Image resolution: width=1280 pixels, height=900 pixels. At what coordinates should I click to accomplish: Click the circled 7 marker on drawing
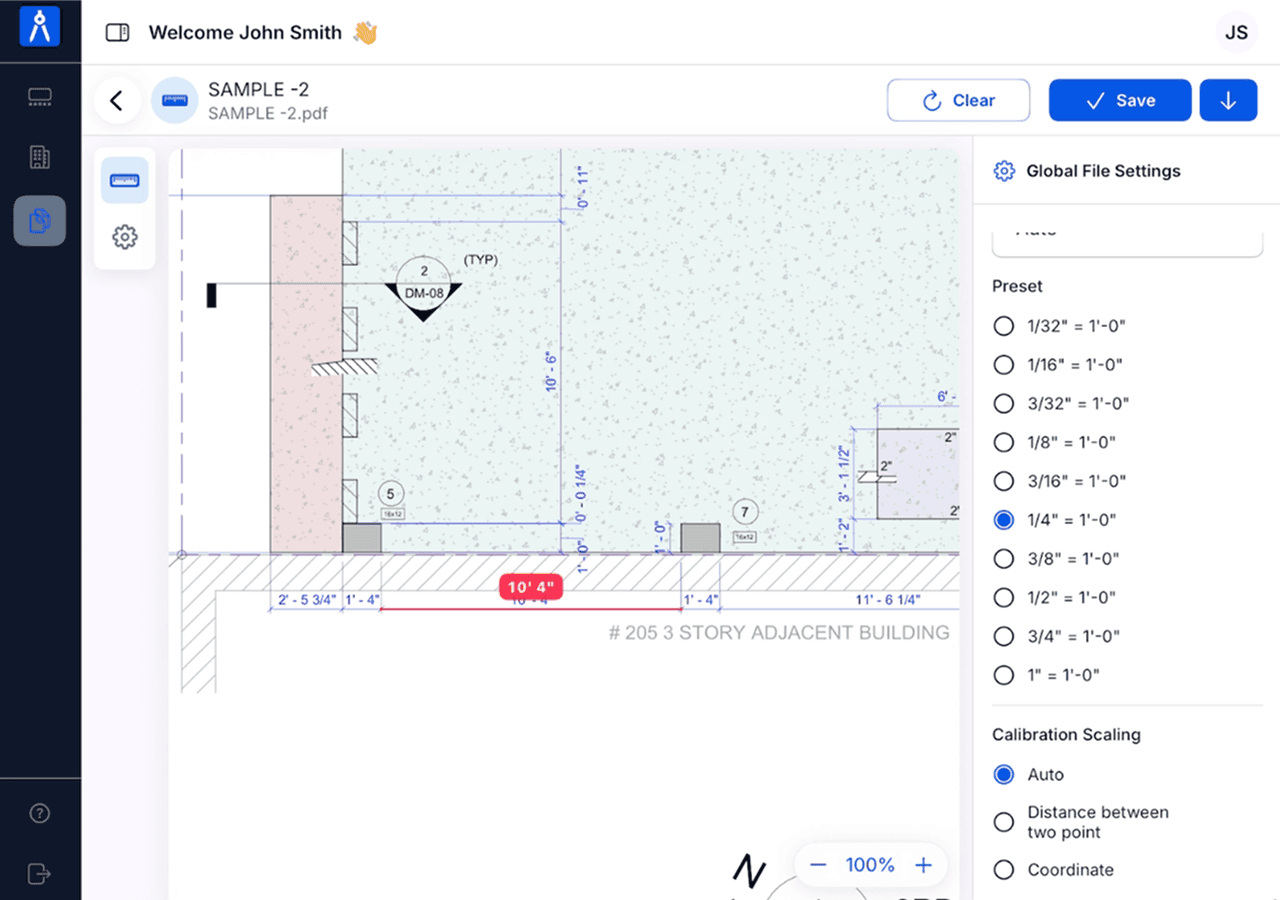(x=743, y=512)
